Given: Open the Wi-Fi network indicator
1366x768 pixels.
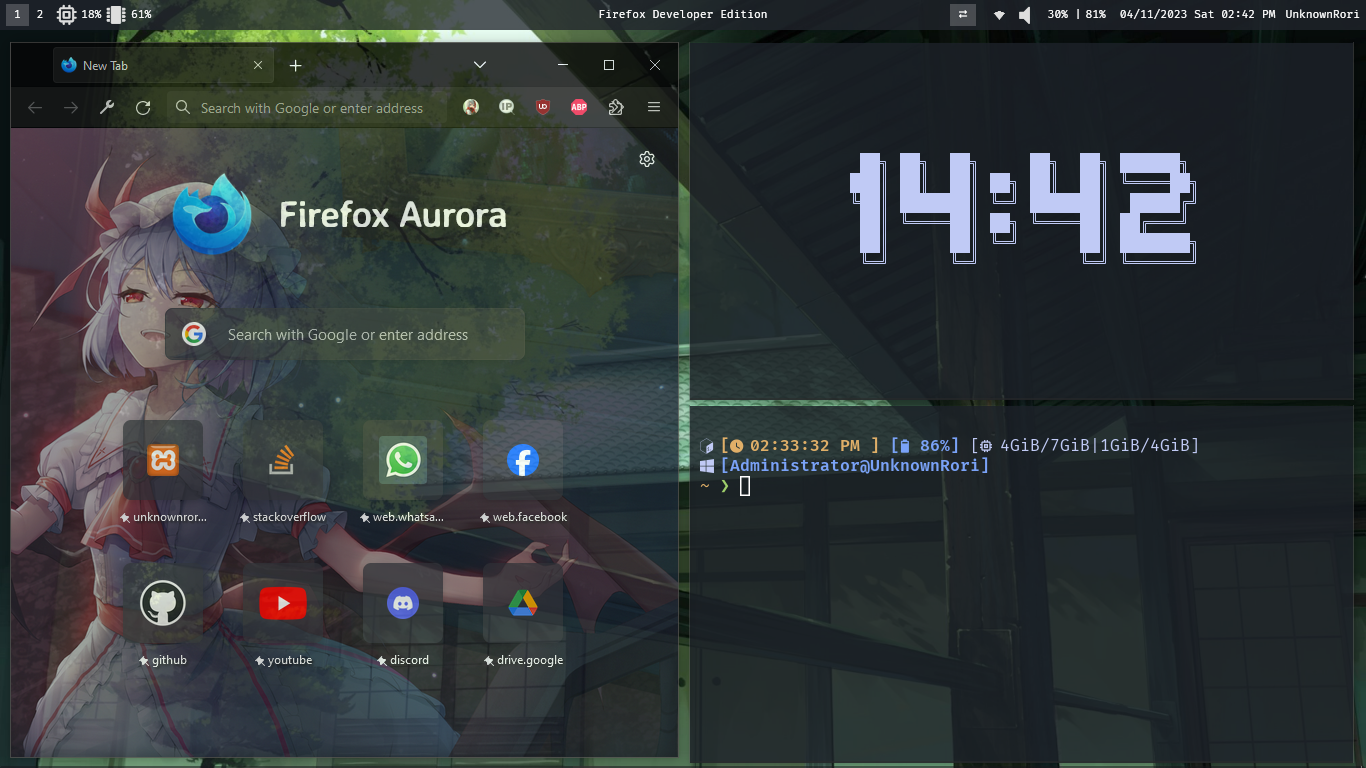Looking at the screenshot, I should [x=999, y=15].
